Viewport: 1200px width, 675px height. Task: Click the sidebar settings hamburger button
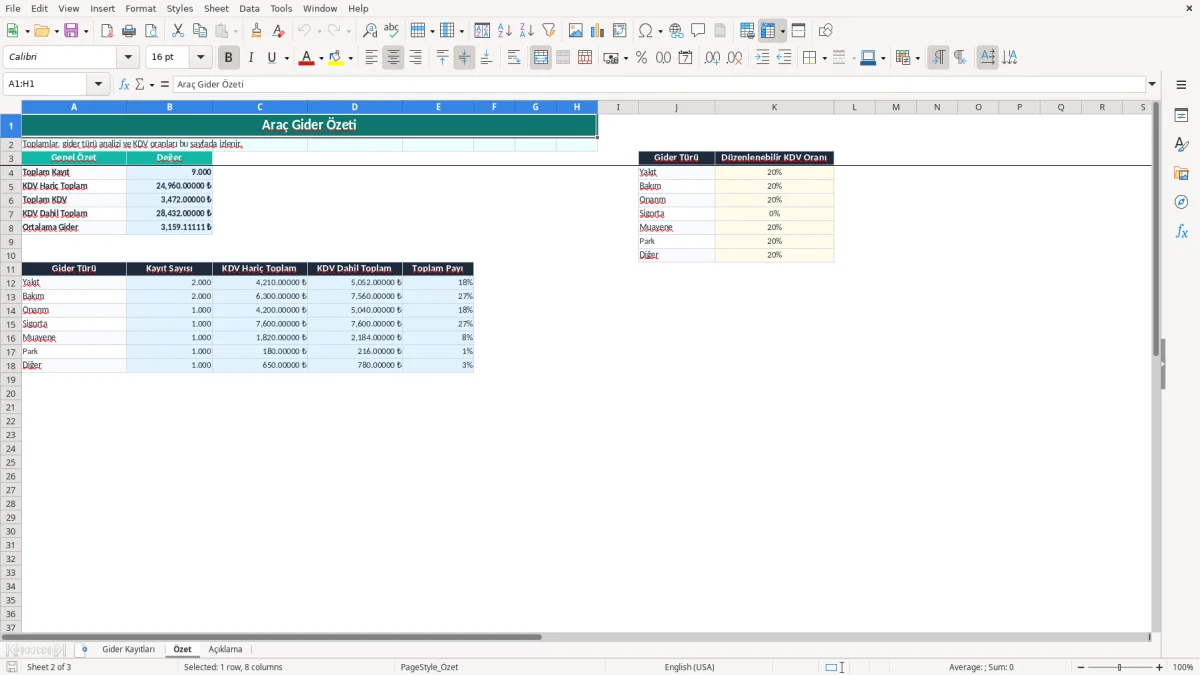coord(1181,85)
